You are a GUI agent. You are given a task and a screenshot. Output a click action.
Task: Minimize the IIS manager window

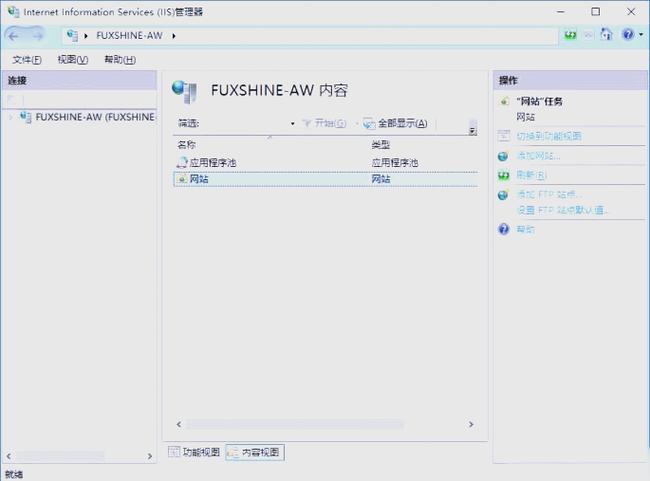[561, 12]
